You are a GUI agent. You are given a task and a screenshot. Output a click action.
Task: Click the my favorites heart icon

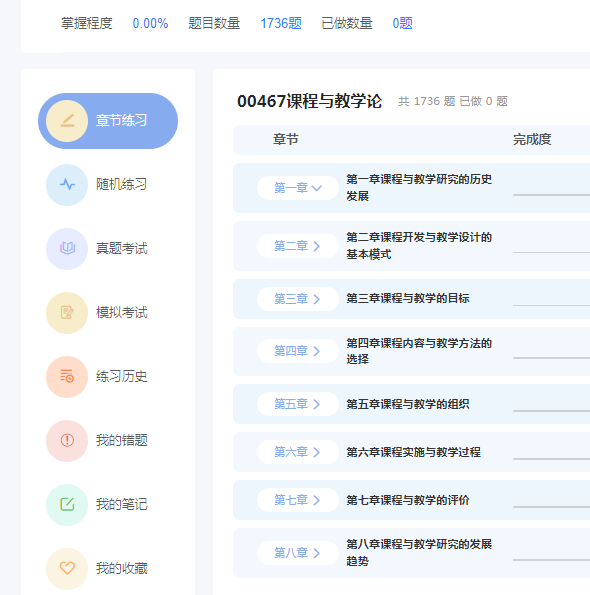[x=67, y=568]
